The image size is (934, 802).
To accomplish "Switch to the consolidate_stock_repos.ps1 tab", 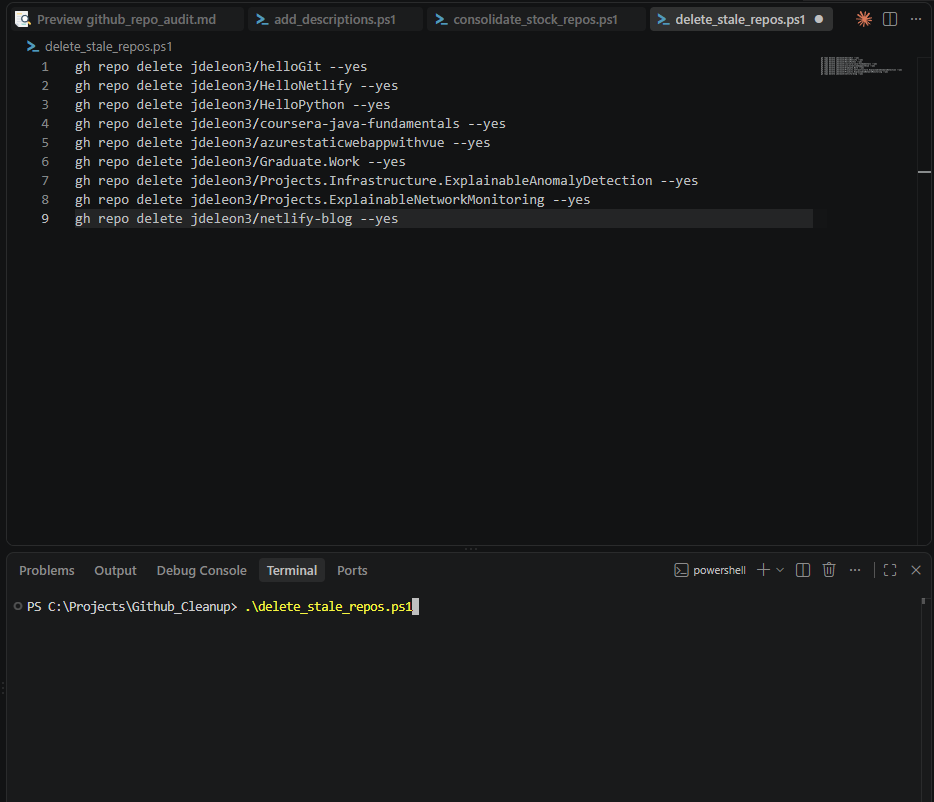I will click(x=536, y=20).
